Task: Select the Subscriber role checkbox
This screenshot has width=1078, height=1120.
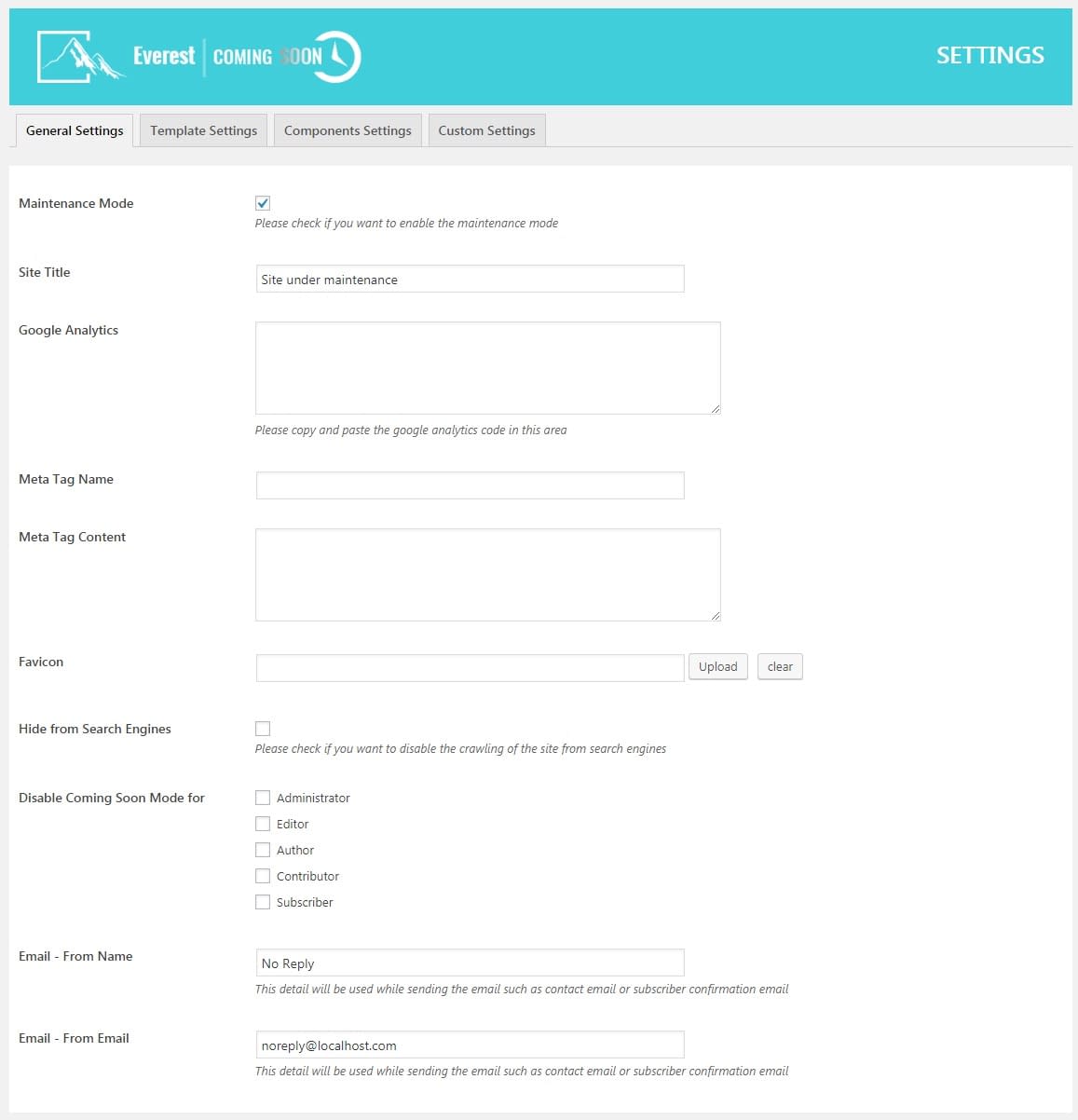Action: click(263, 902)
